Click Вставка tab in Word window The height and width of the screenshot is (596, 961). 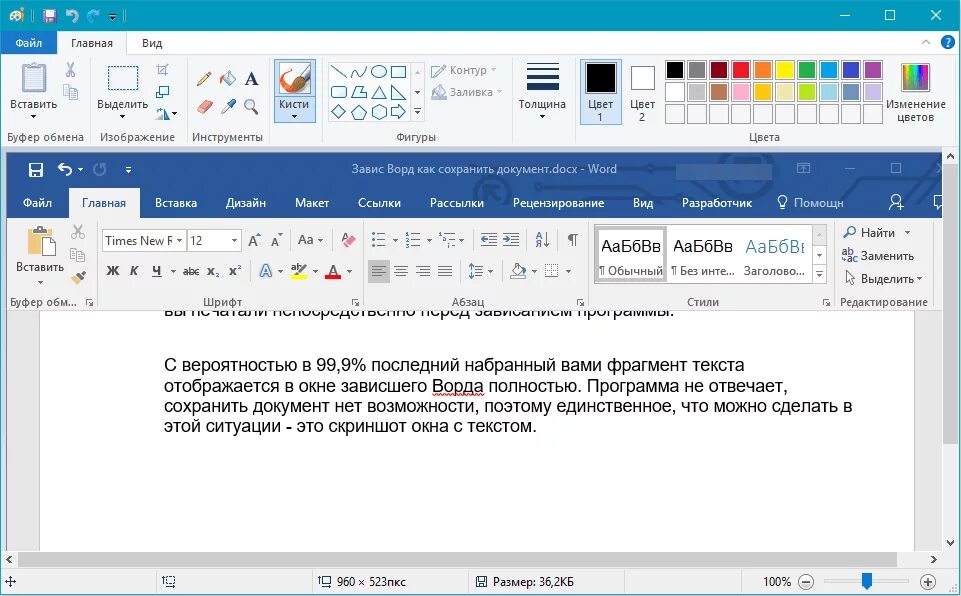point(176,203)
